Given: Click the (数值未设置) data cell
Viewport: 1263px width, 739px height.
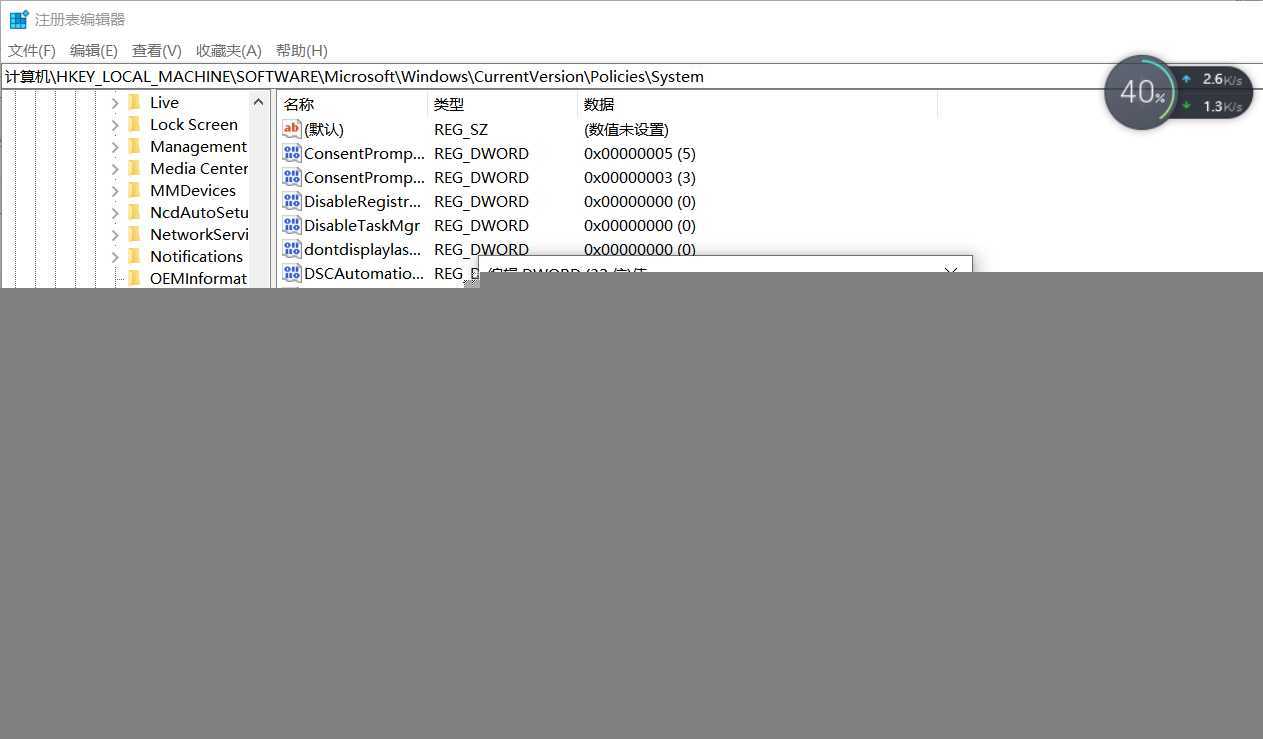Looking at the screenshot, I should (627, 129).
